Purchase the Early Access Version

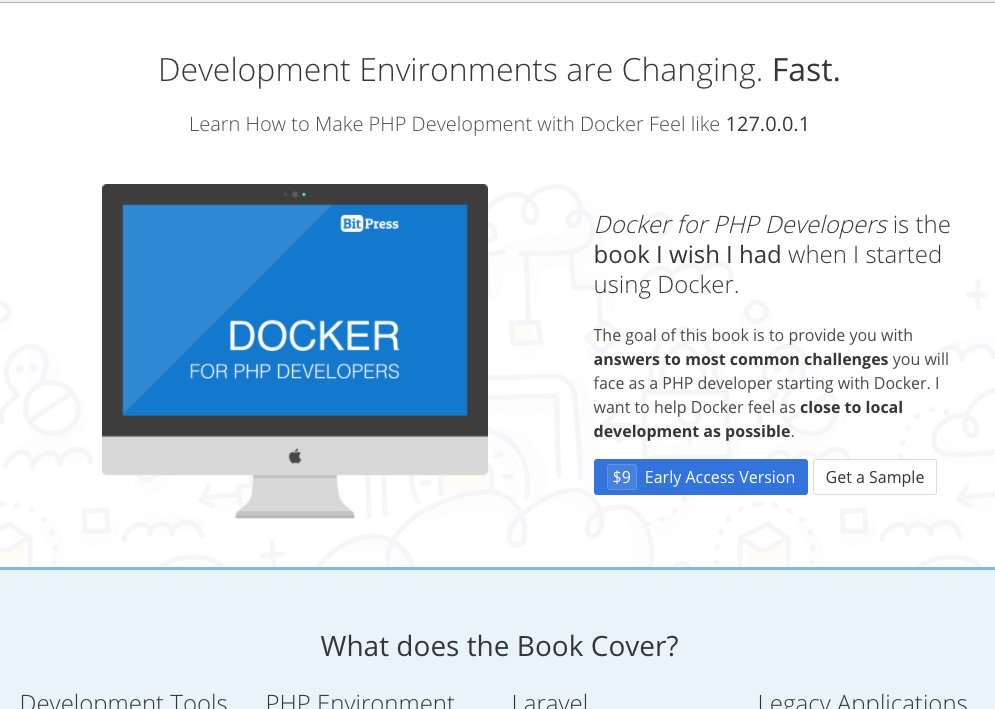[x=718, y=477]
